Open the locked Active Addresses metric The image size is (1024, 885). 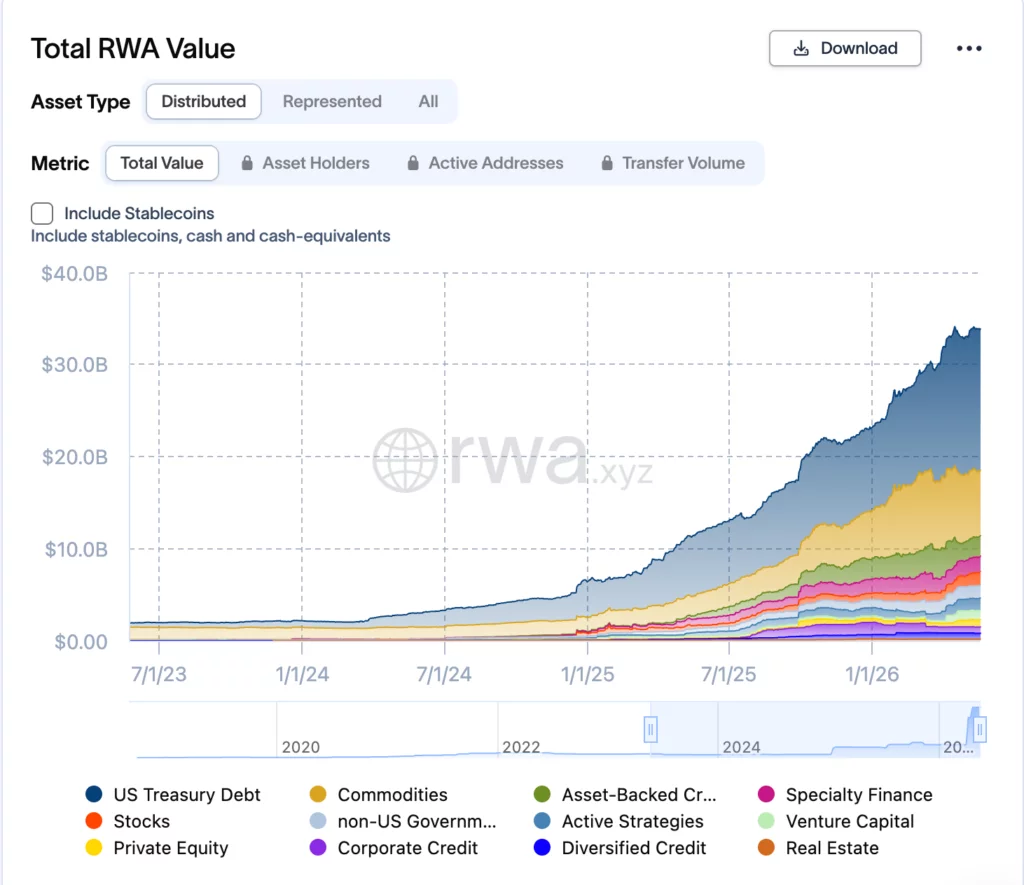[485, 163]
